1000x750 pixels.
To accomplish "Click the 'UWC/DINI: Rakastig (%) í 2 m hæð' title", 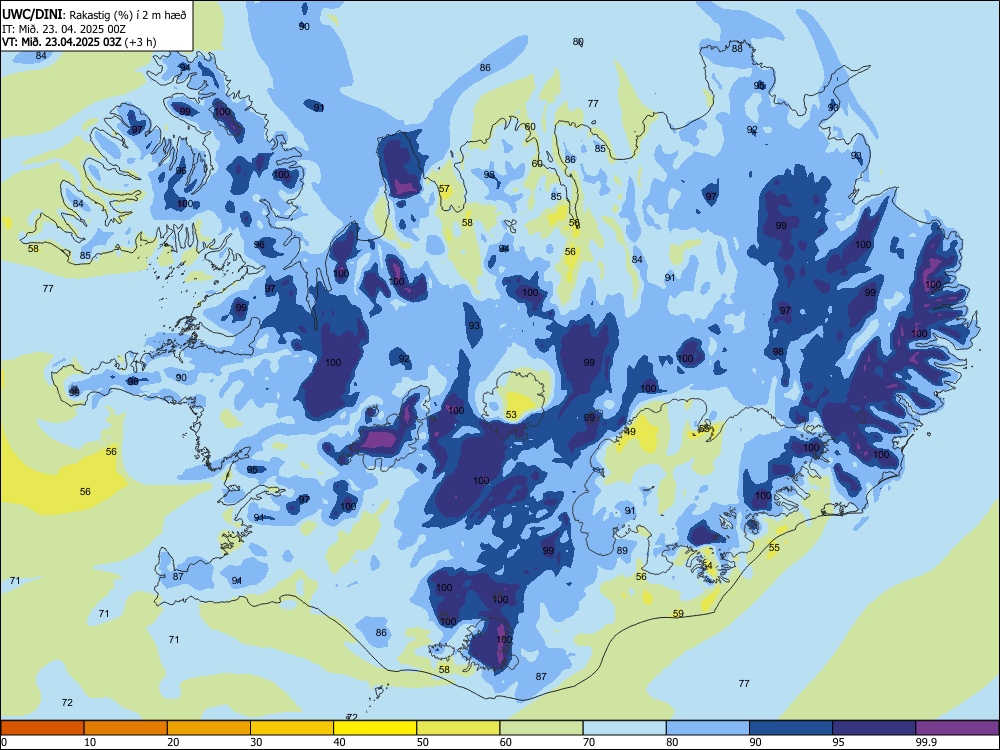I will [94, 15].
